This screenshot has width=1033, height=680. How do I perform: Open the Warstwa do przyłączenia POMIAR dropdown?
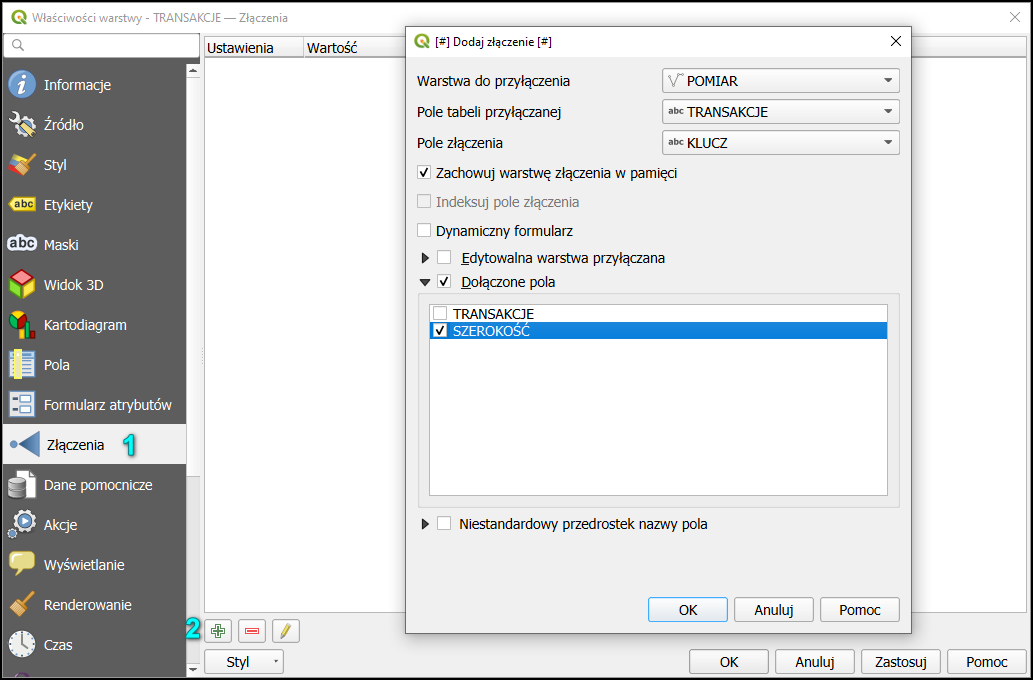pyautogui.click(x=780, y=81)
